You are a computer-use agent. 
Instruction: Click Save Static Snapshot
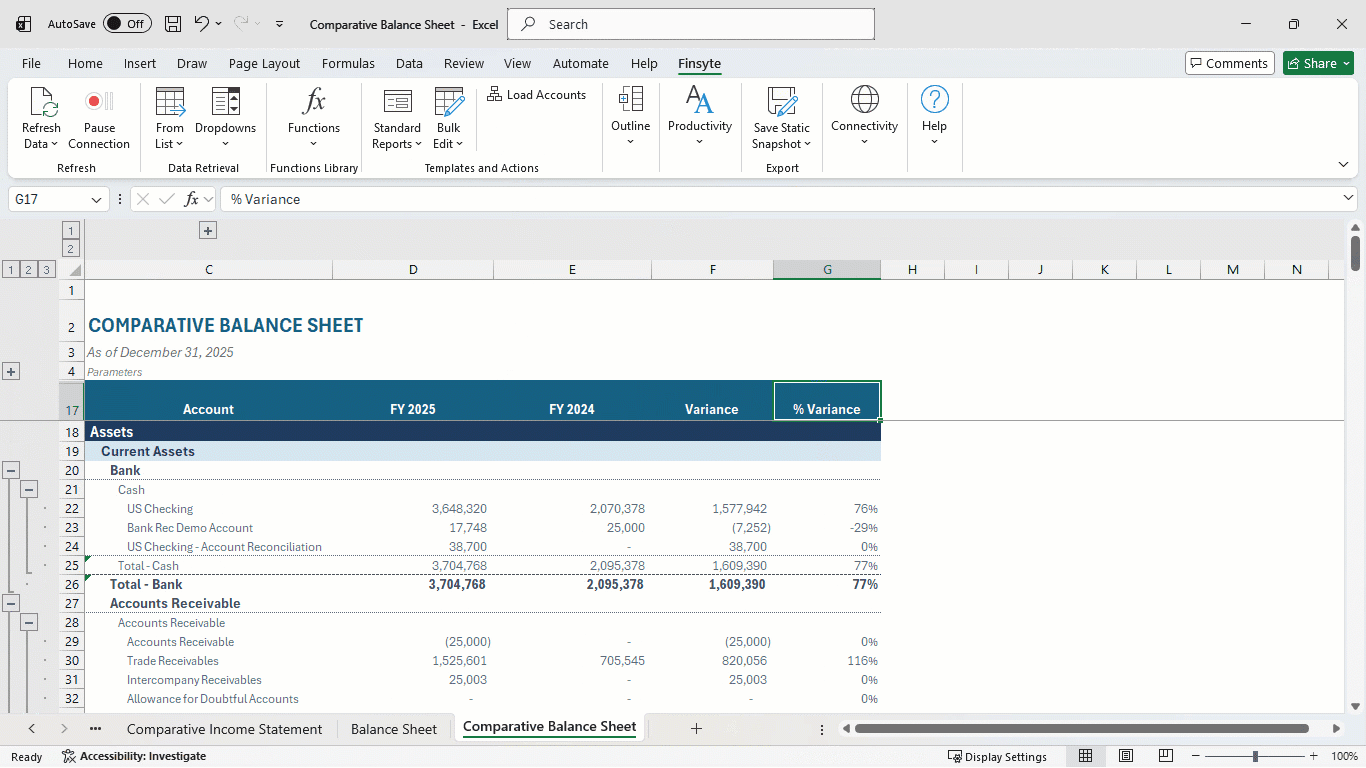pos(782,118)
